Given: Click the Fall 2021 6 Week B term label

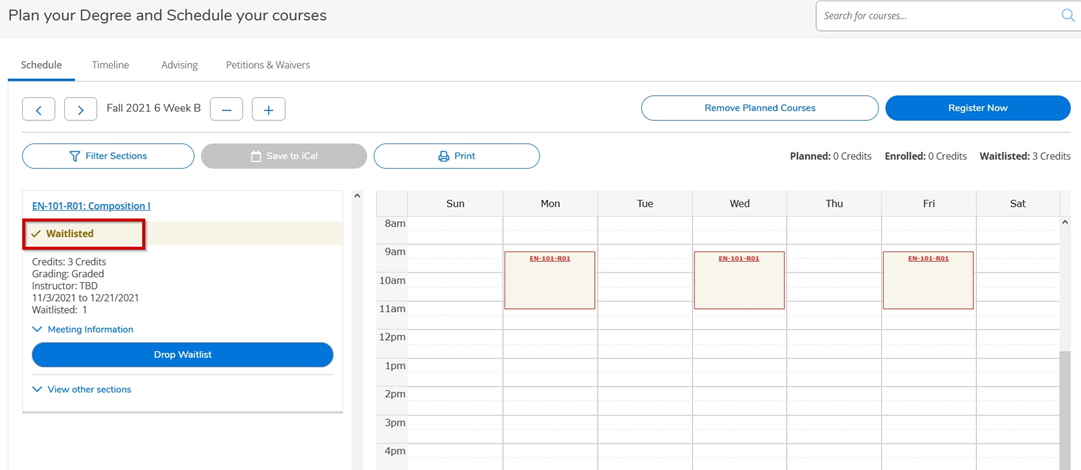Looking at the screenshot, I should click(154, 108).
